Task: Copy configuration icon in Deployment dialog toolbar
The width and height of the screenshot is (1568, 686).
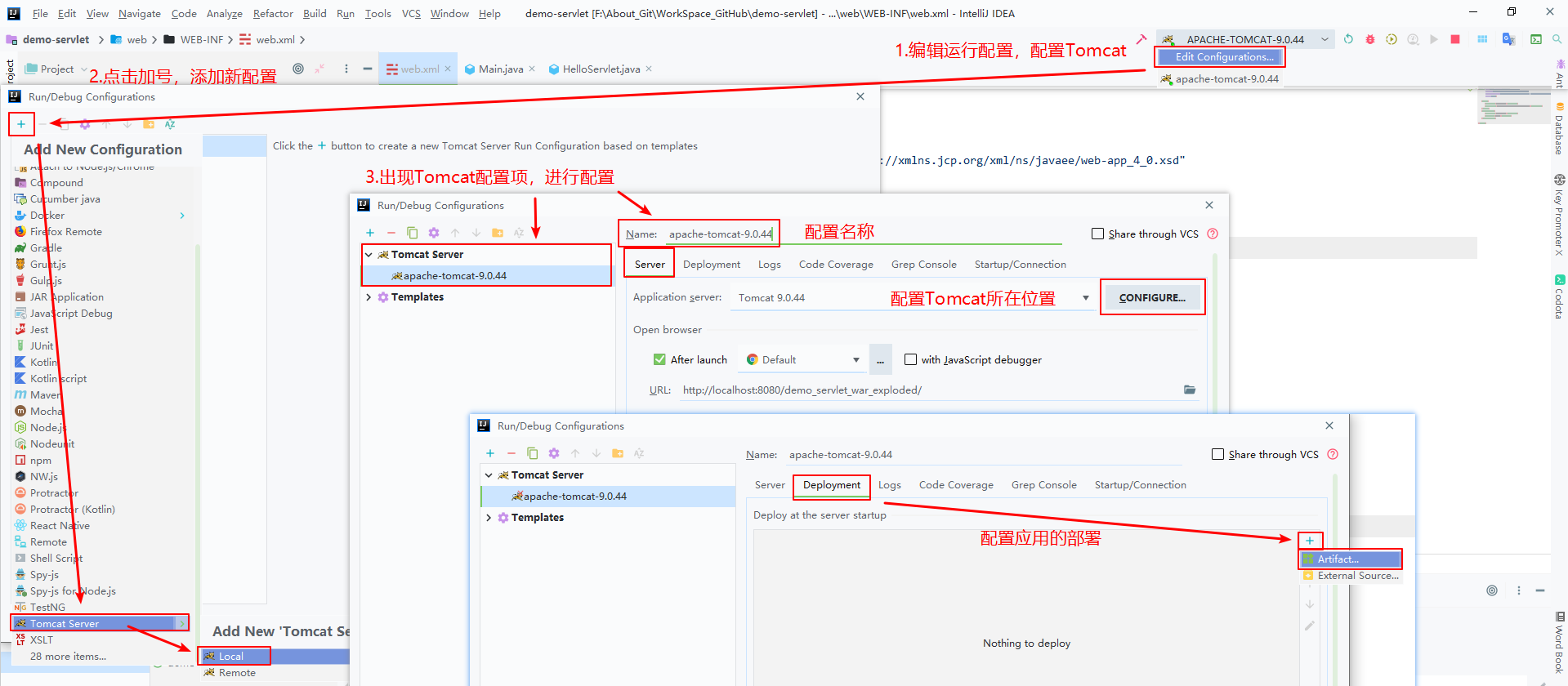Action: (533, 453)
